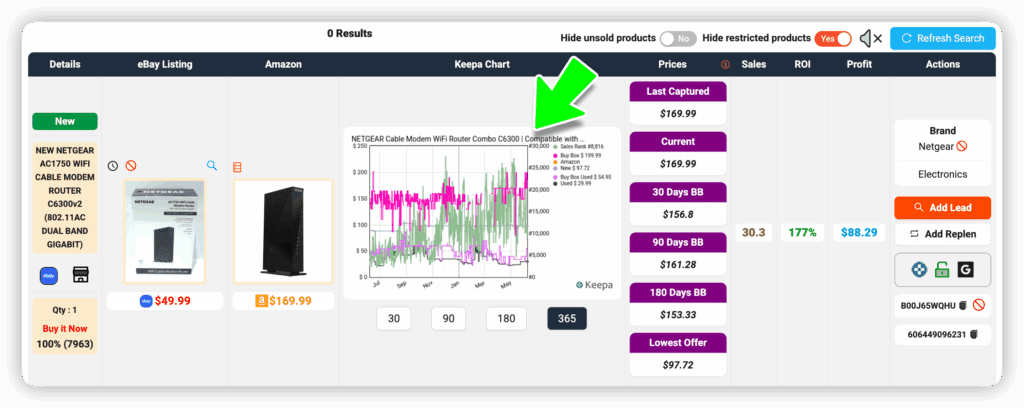Viewport: 1024px width, 408px height.
Task: Click the green open padlock icon
Action: point(941,270)
